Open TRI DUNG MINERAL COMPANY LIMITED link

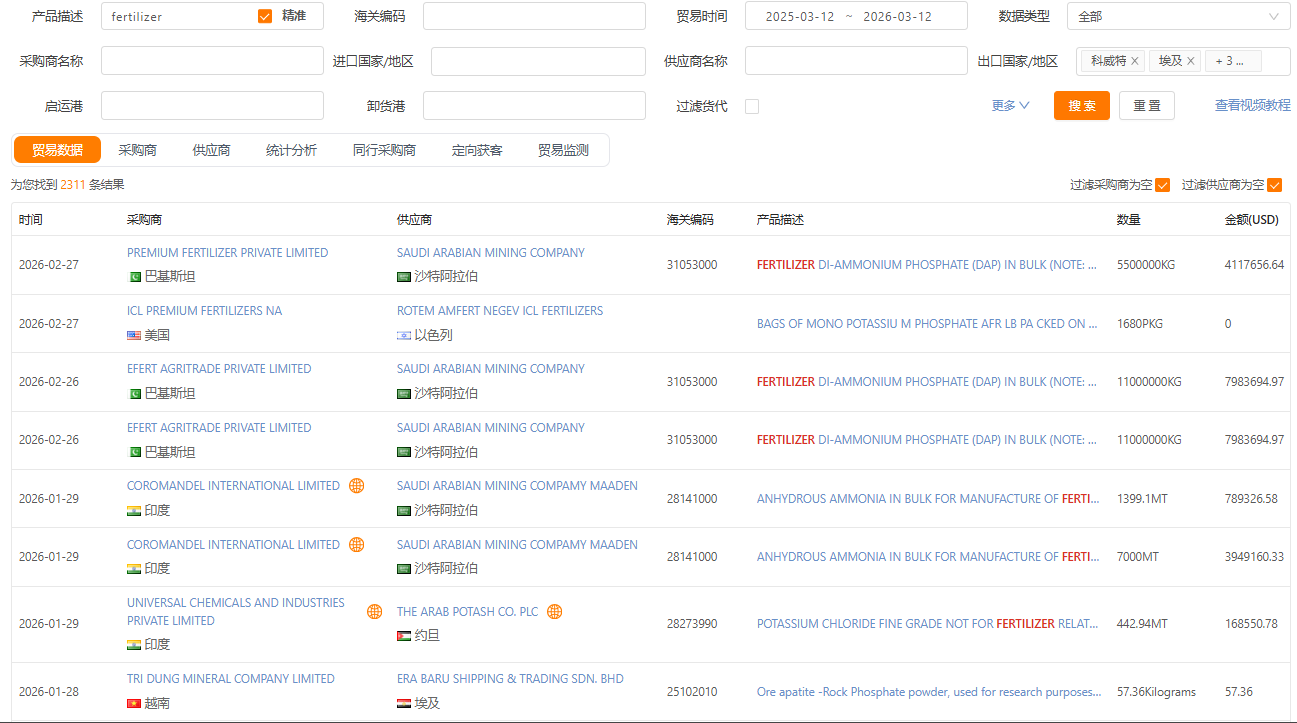pyautogui.click(x=230, y=679)
